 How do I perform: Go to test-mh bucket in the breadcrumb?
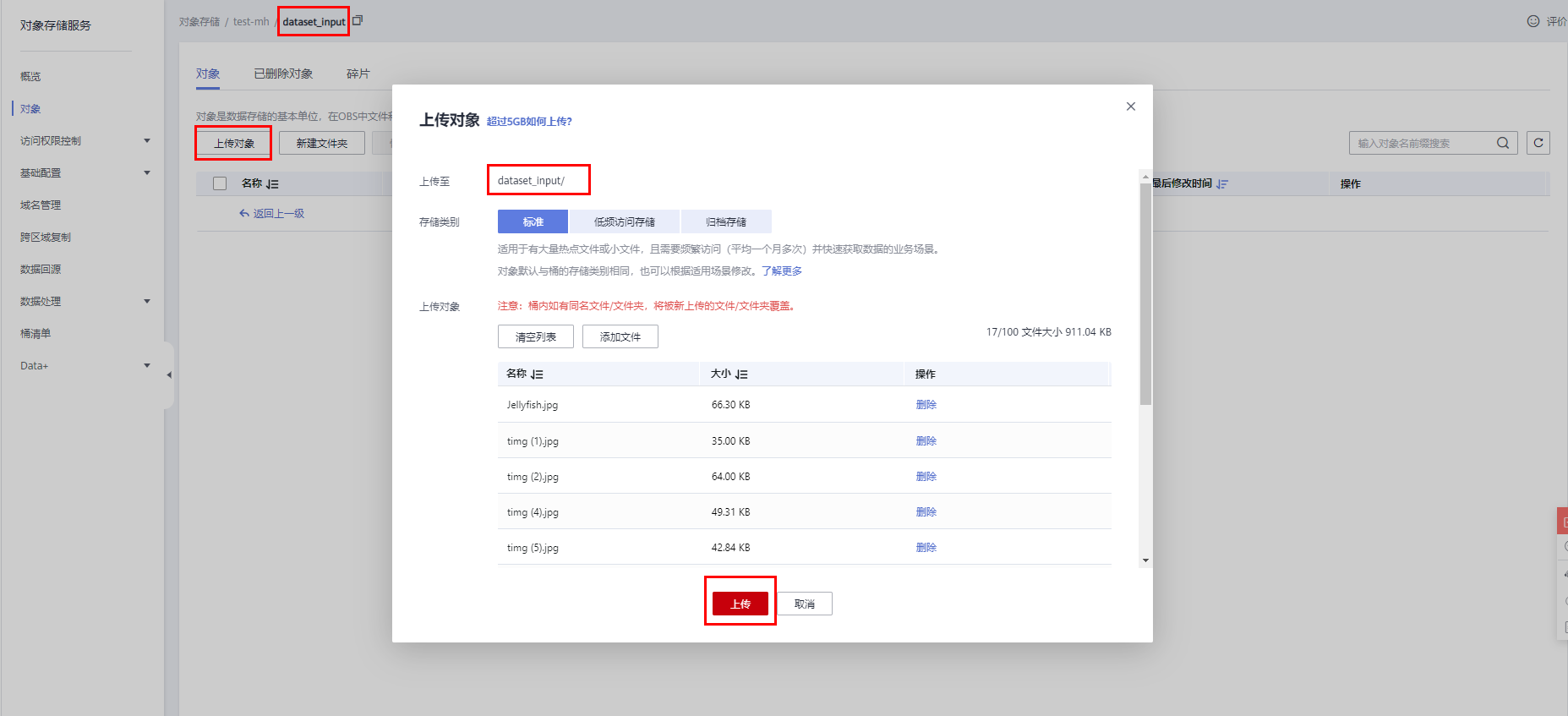pyautogui.click(x=251, y=22)
